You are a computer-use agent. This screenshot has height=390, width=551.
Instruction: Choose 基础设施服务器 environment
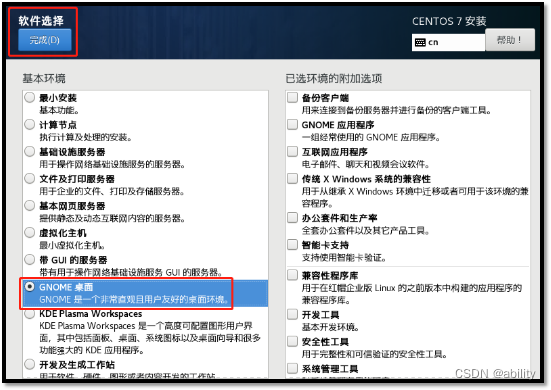[30, 151]
